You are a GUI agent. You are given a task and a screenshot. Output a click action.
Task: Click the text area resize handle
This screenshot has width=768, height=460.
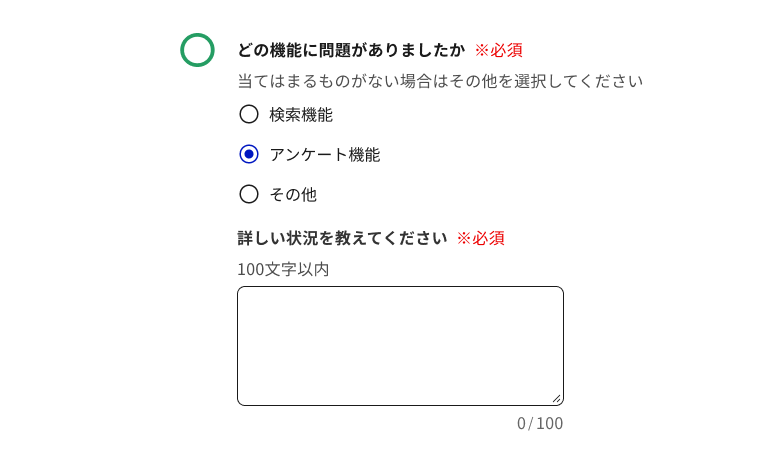tap(556, 398)
